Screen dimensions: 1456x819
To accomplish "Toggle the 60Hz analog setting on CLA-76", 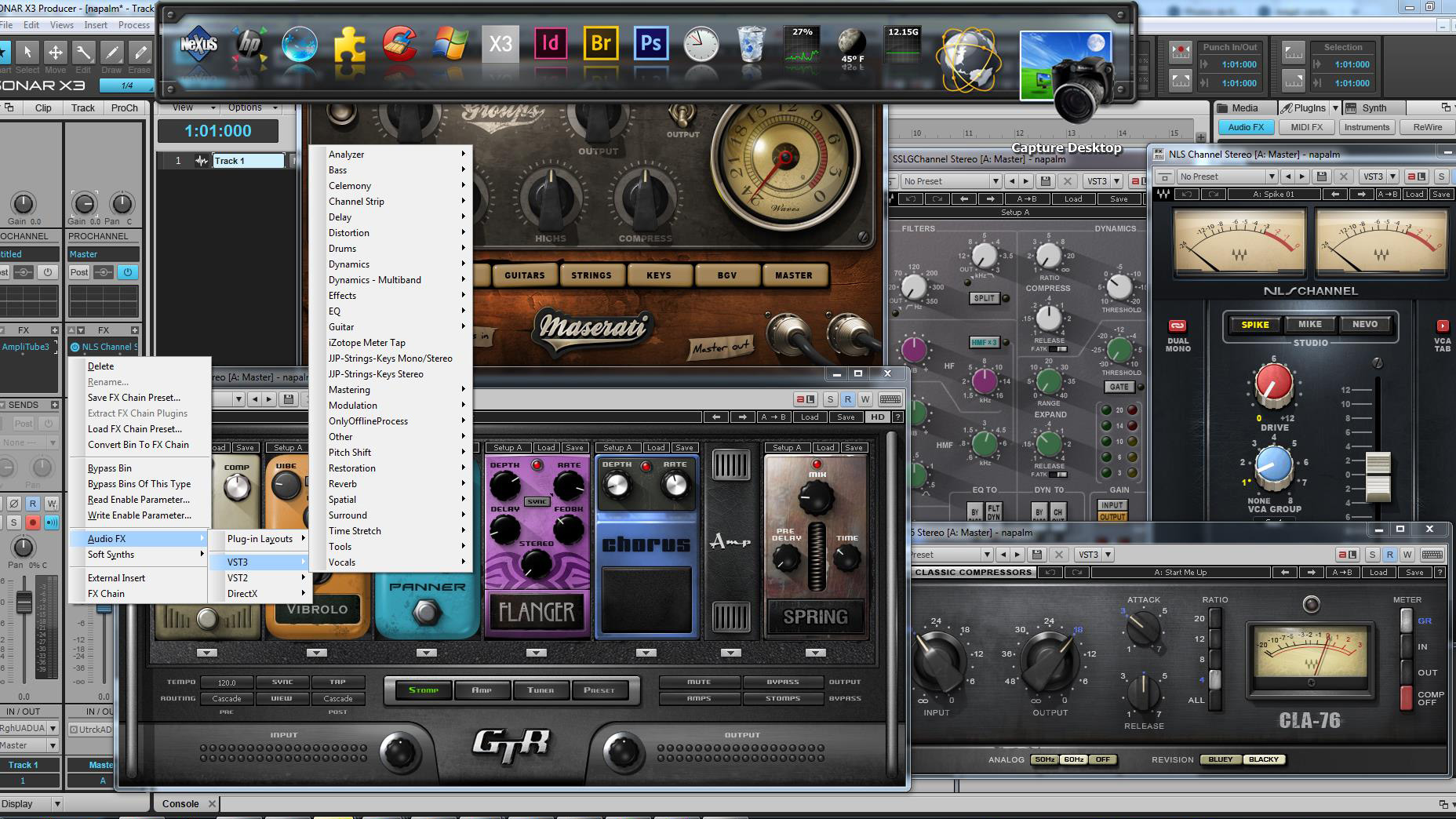I will tap(1073, 759).
